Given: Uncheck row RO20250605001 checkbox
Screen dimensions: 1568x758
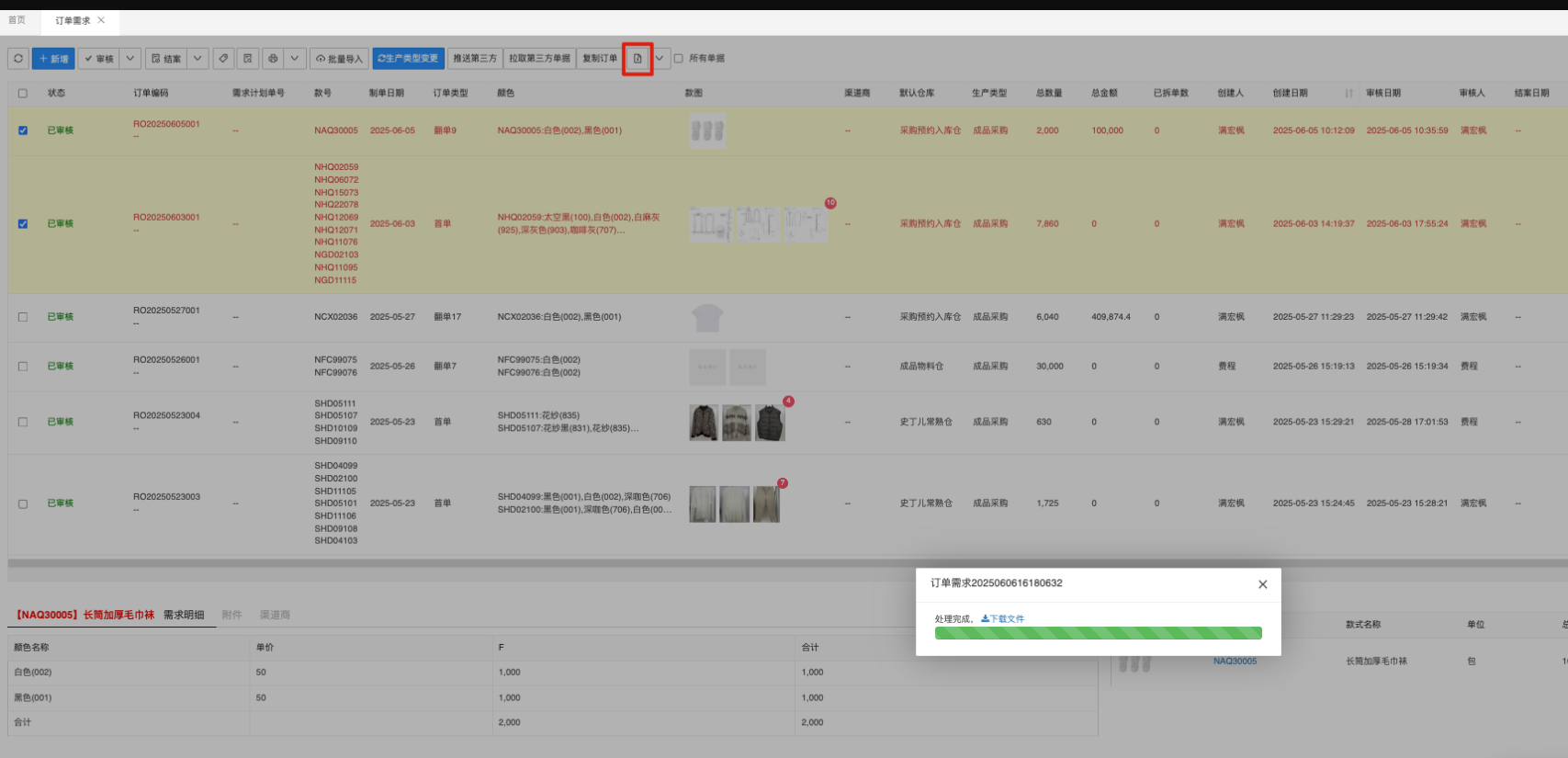Looking at the screenshot, I should 23,130.
